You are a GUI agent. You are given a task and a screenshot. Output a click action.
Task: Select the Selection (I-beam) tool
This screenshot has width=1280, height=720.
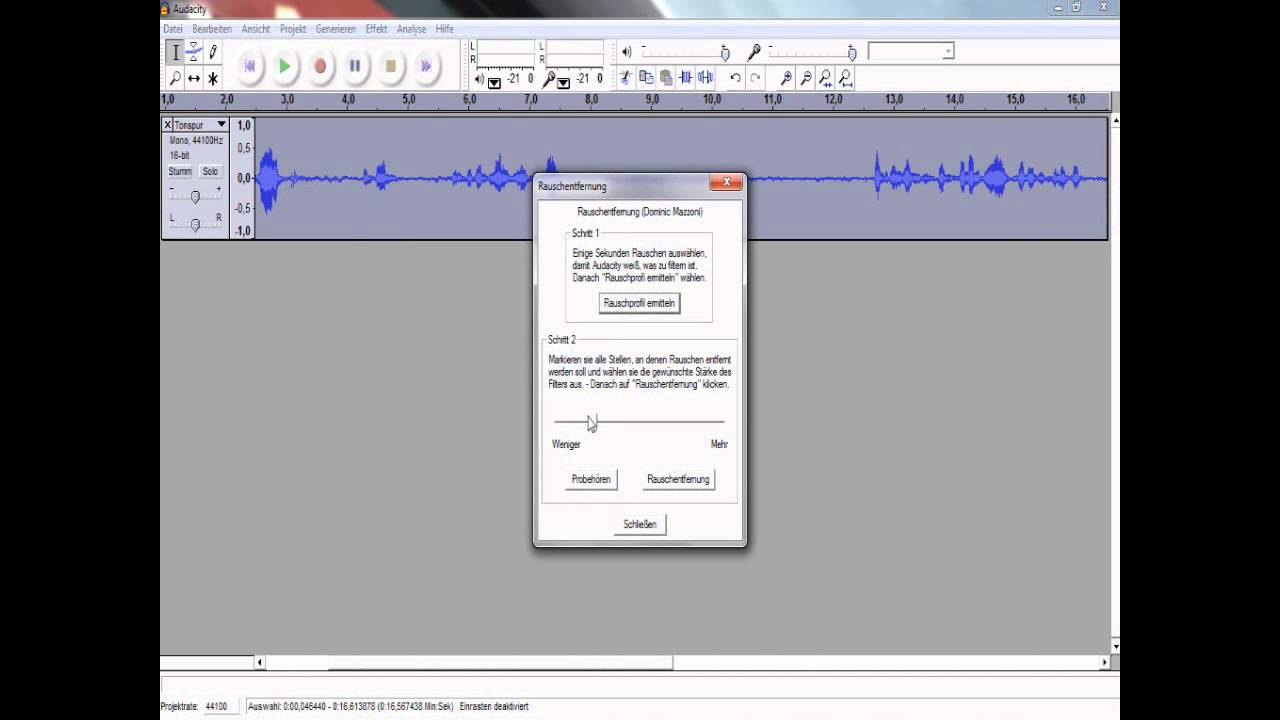pos(175,52)
